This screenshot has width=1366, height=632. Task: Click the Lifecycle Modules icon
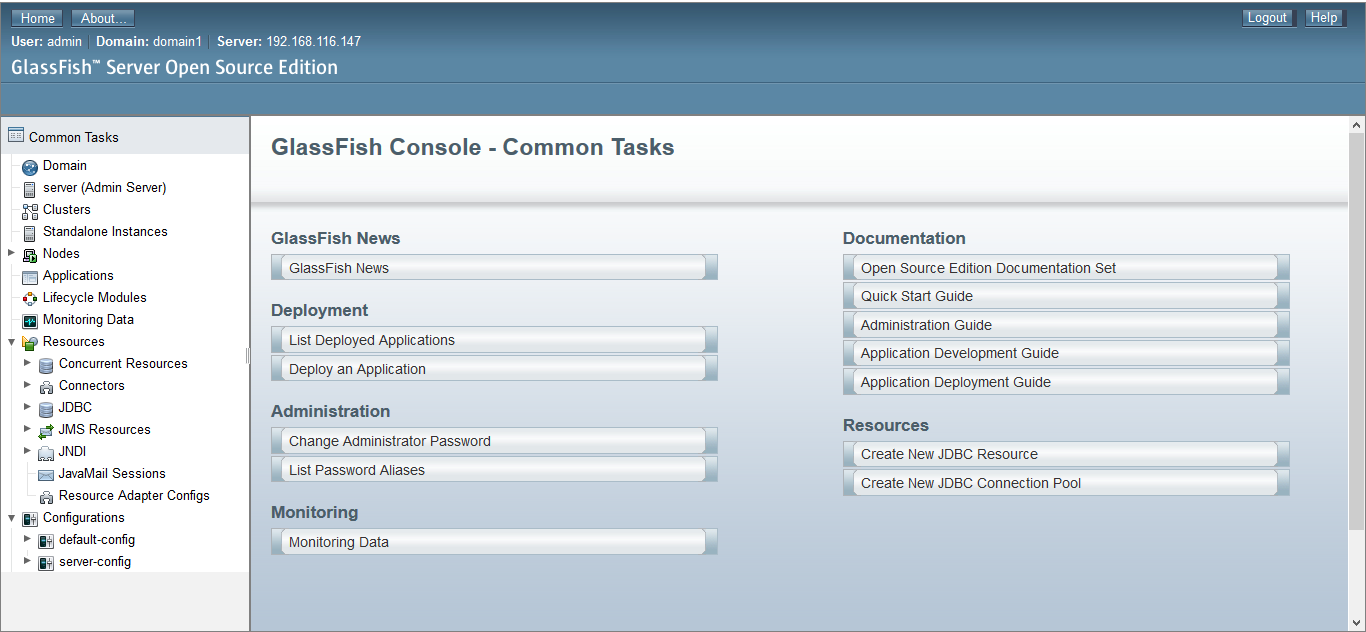(30, 299)
